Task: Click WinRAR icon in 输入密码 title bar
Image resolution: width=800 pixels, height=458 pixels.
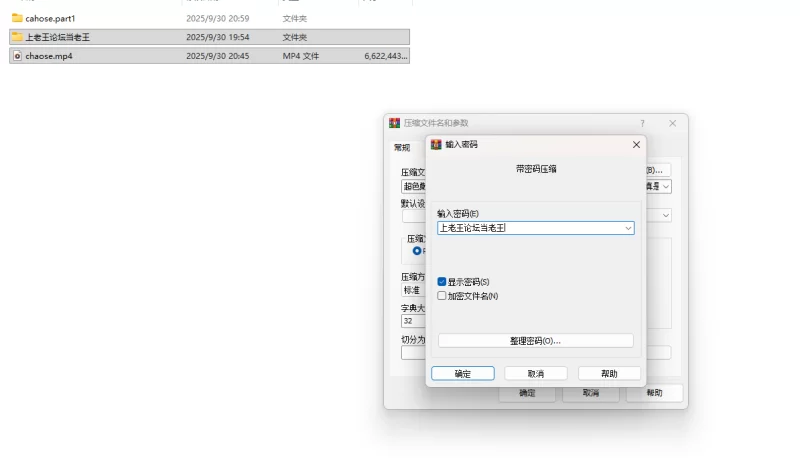Action: click(436, 144)
